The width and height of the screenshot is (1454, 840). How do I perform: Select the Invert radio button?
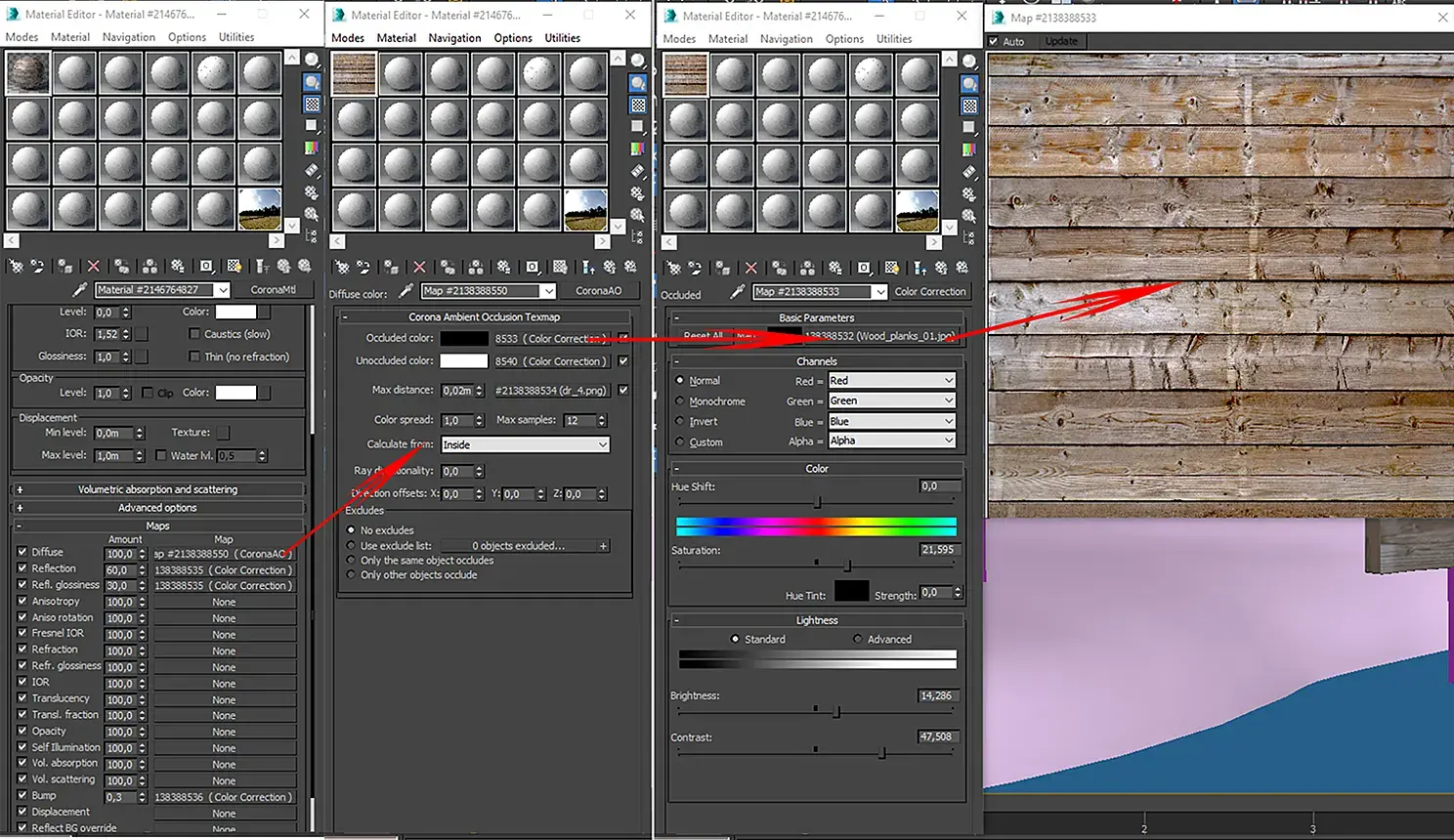tap(680, 422)
